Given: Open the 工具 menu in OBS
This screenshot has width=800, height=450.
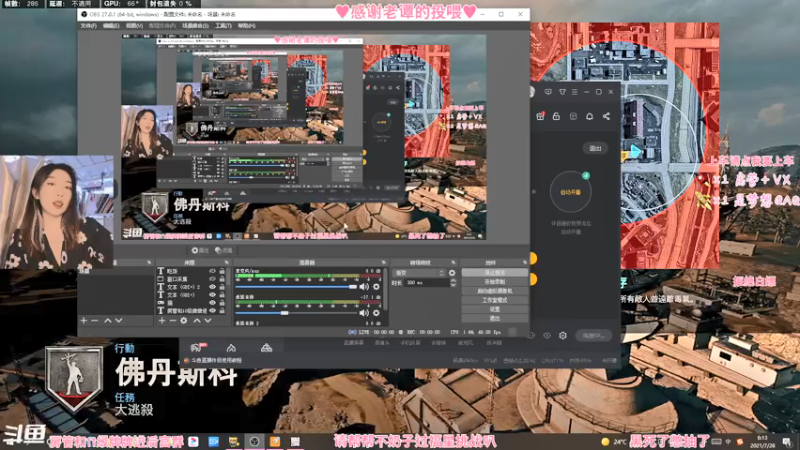Looking at the screenshot, I should pyautogui.click(x=223, y=26).
